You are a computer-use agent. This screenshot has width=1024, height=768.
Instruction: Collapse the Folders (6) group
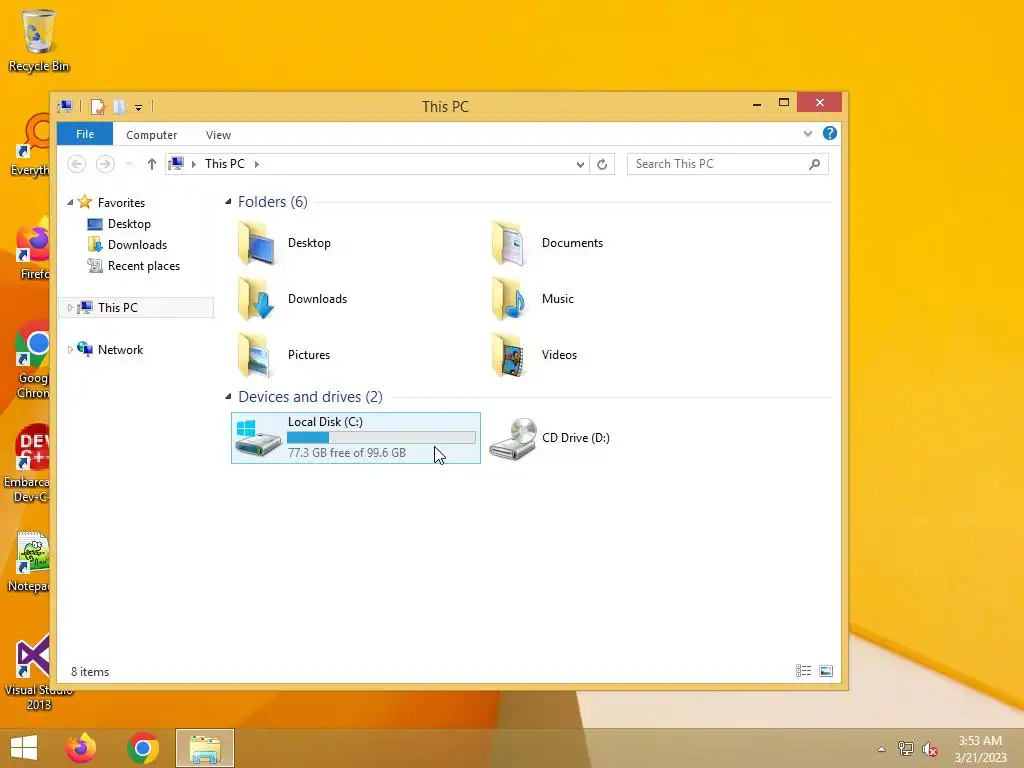click(x=228, y=202)
